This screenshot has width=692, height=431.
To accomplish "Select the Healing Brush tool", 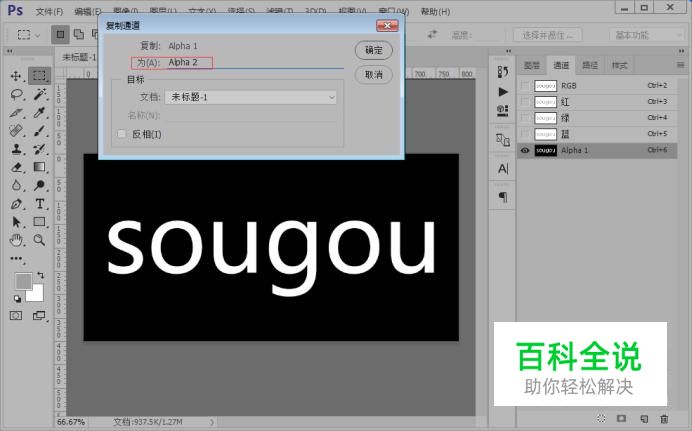I will [x=16, y=131].
